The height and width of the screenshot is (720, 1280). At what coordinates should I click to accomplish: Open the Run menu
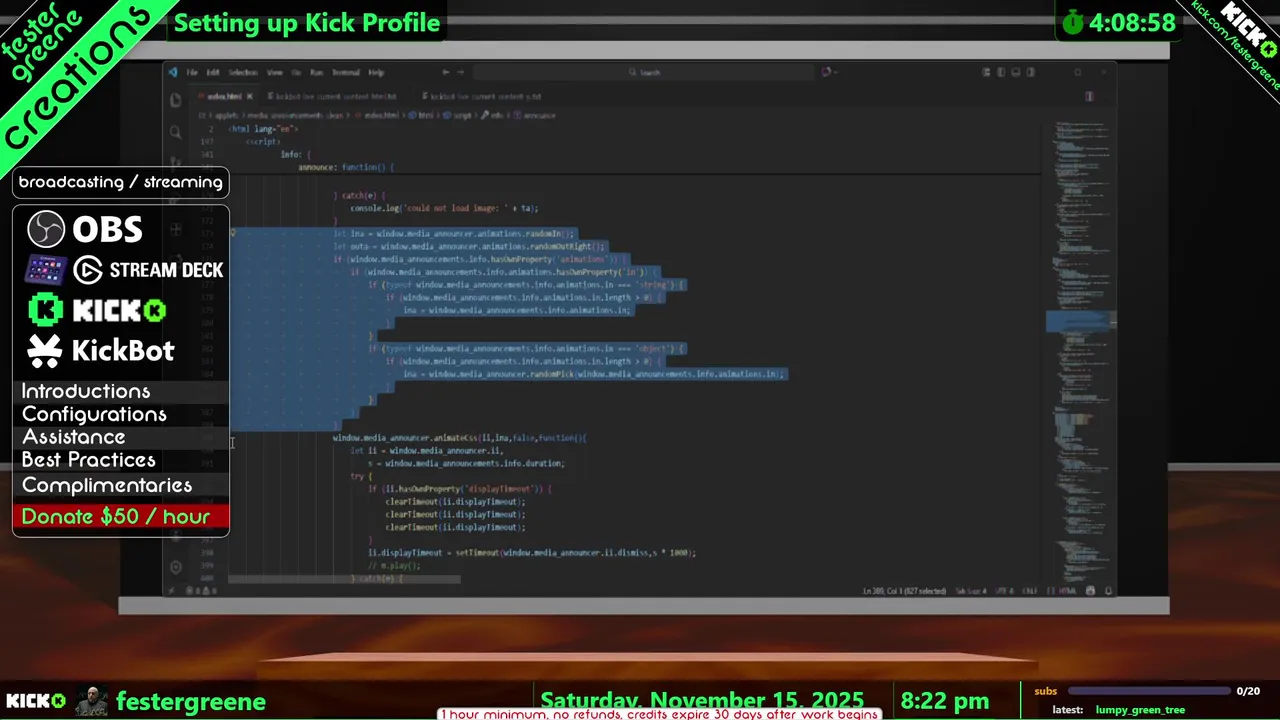316,72
